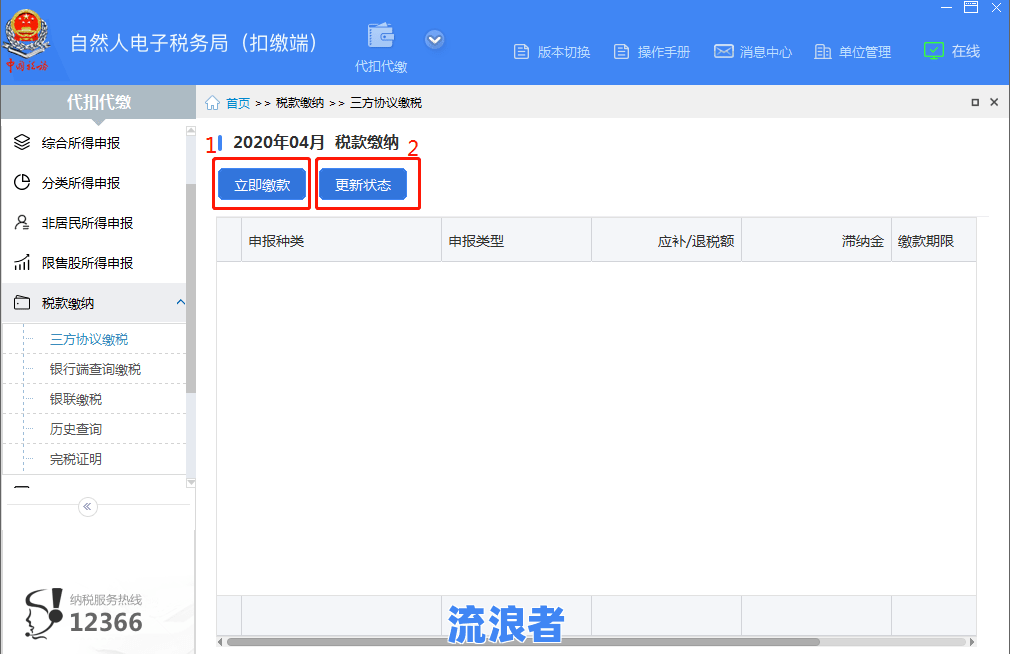Minimize the application window

[946, 7]
